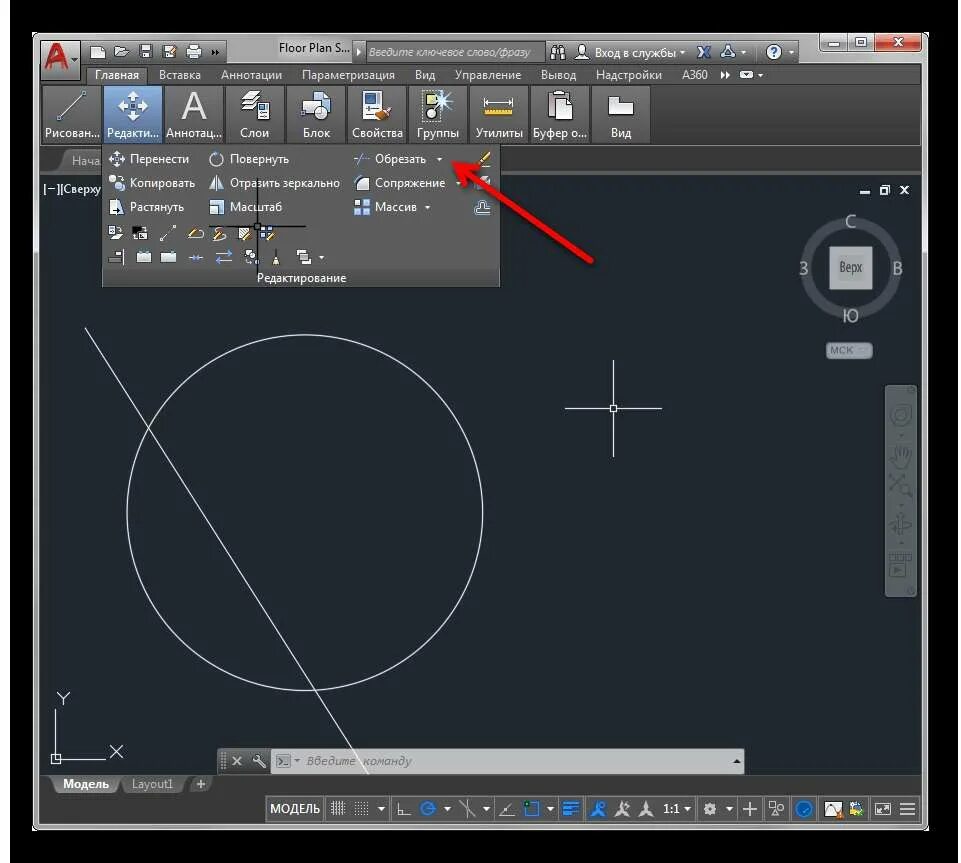The height and width of the screenshot is (863, 961).
Task: Open the Вывод ribbon tab
Action: [x=558, y=75]
